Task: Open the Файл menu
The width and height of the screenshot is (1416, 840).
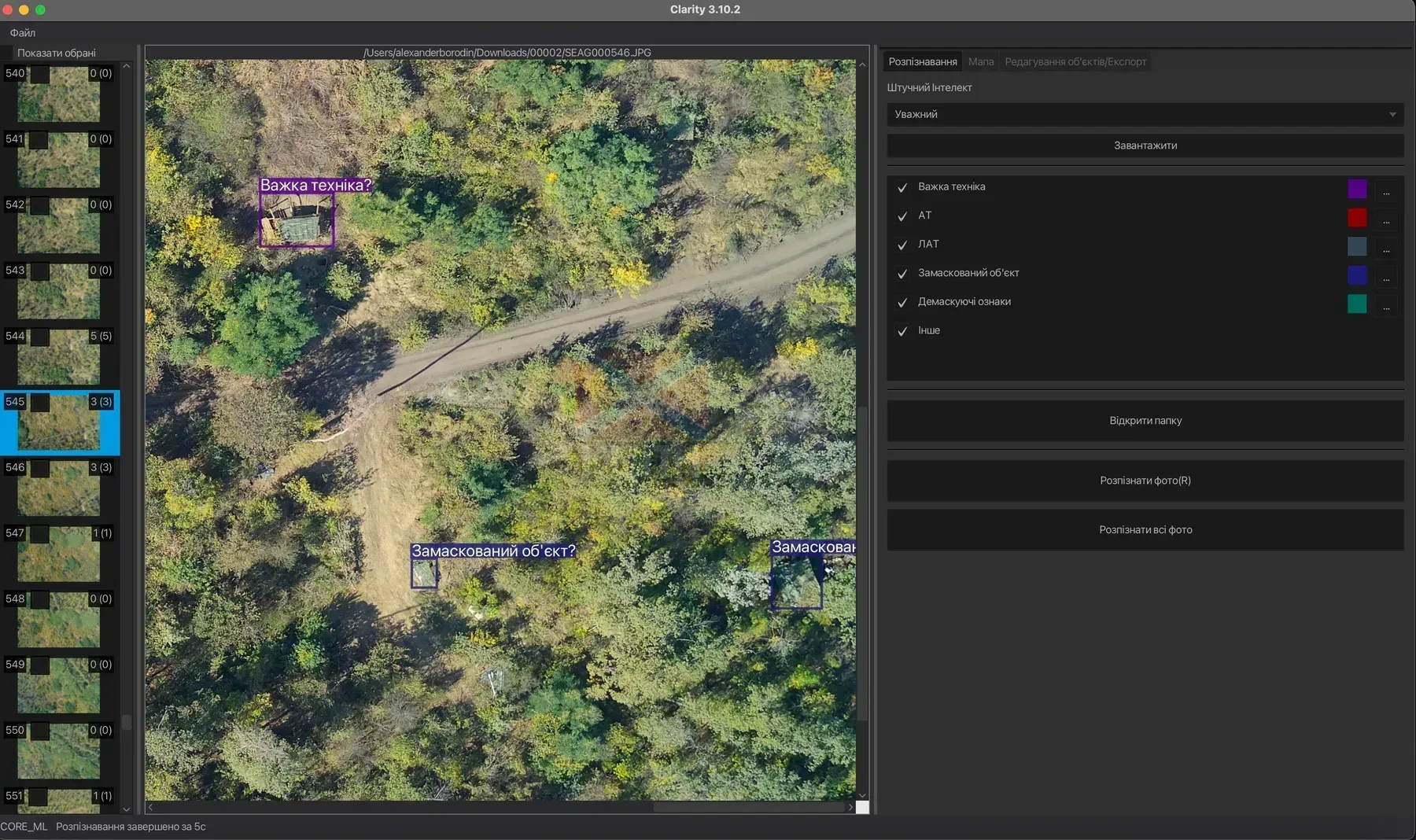Action: click(22, 32)
